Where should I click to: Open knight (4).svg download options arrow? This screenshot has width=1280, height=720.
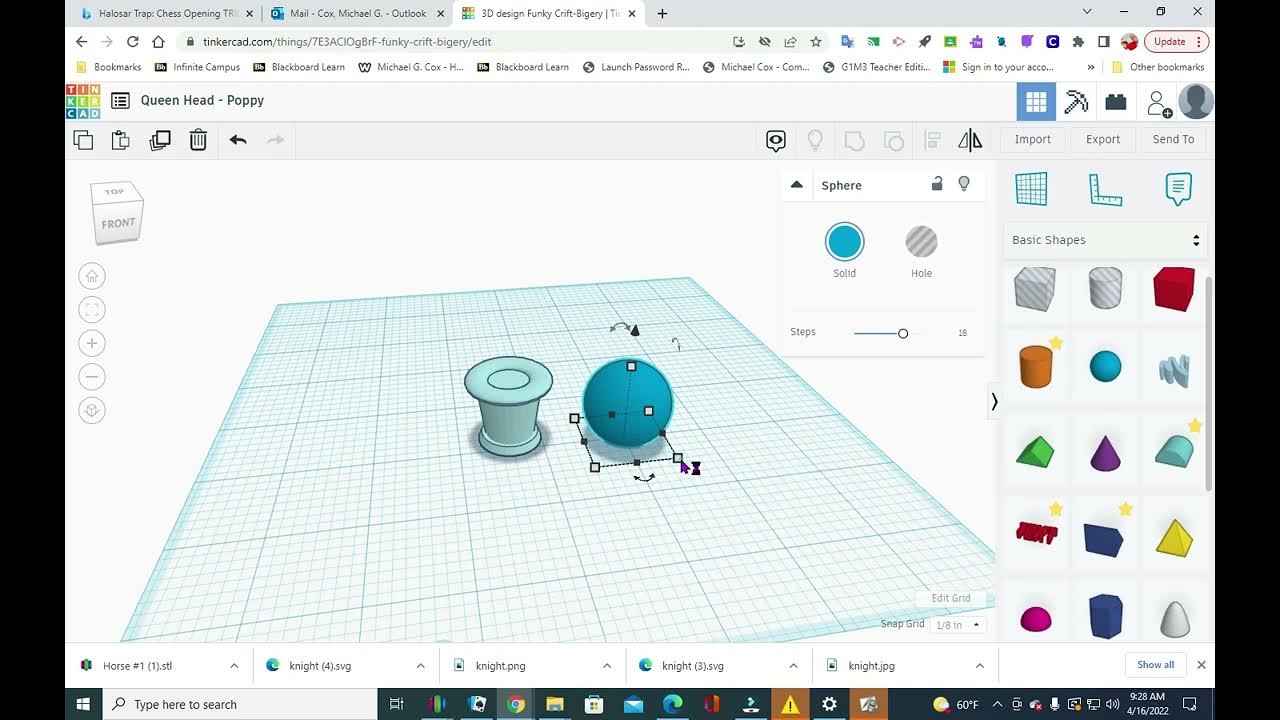pos(421,665)
